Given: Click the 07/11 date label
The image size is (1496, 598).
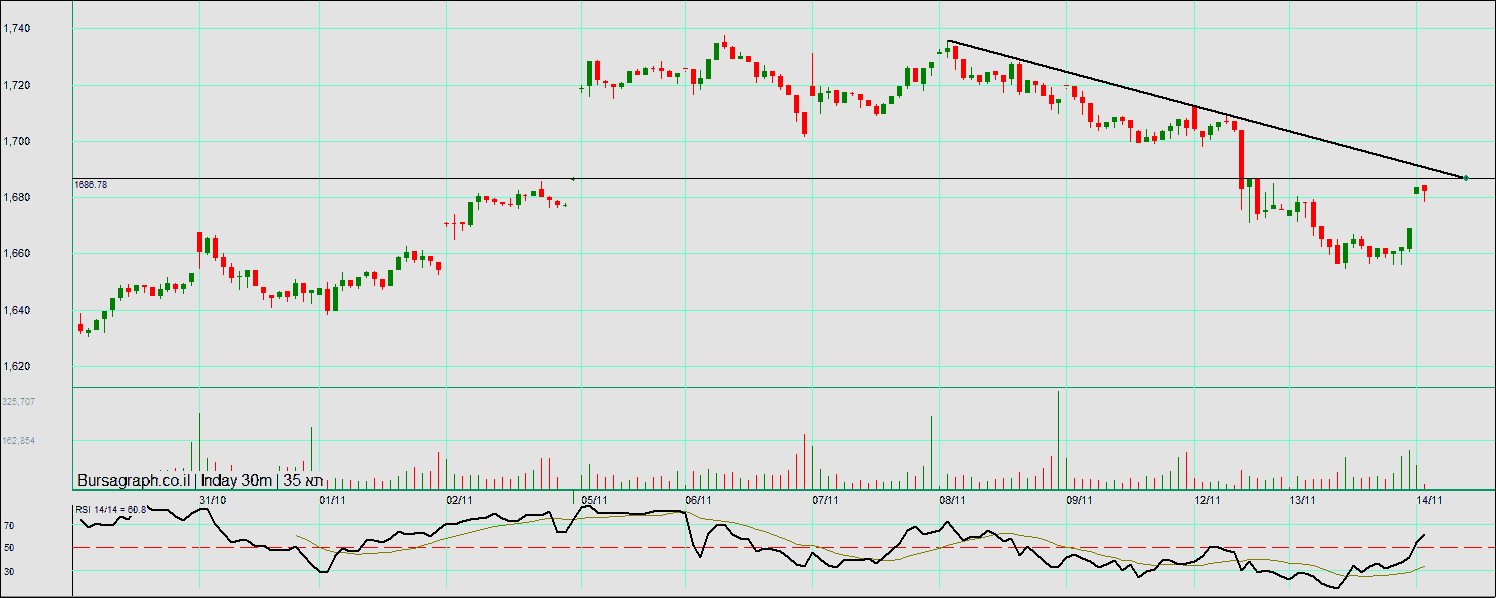Looking at the screenshot, I should (825, 498).
